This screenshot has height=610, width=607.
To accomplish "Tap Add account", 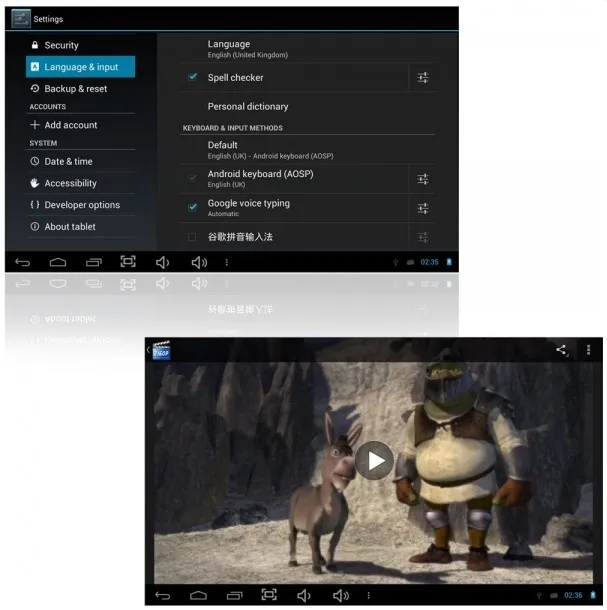I will coord(81,125).
